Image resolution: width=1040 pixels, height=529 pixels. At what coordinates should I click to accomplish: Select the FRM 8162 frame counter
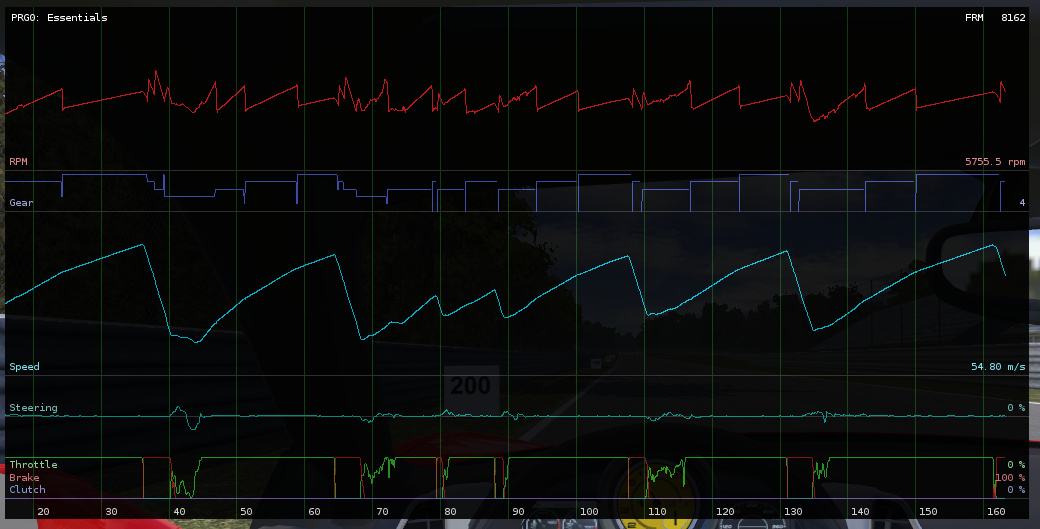pyautogui.click(x=995, y=18)
